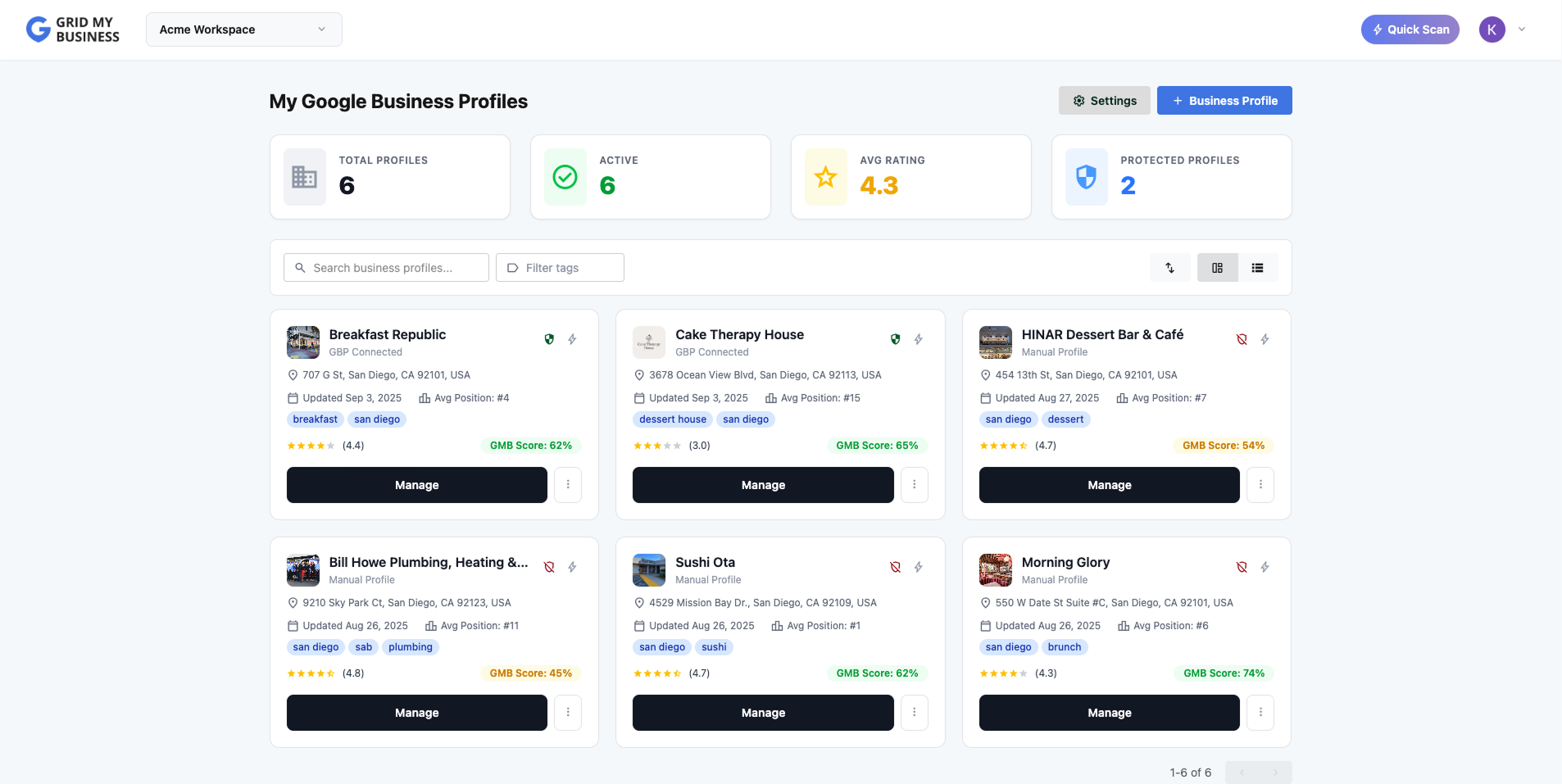Open more options for Morning Glory
The image size is (1562, 784).
pos(1260,713)
